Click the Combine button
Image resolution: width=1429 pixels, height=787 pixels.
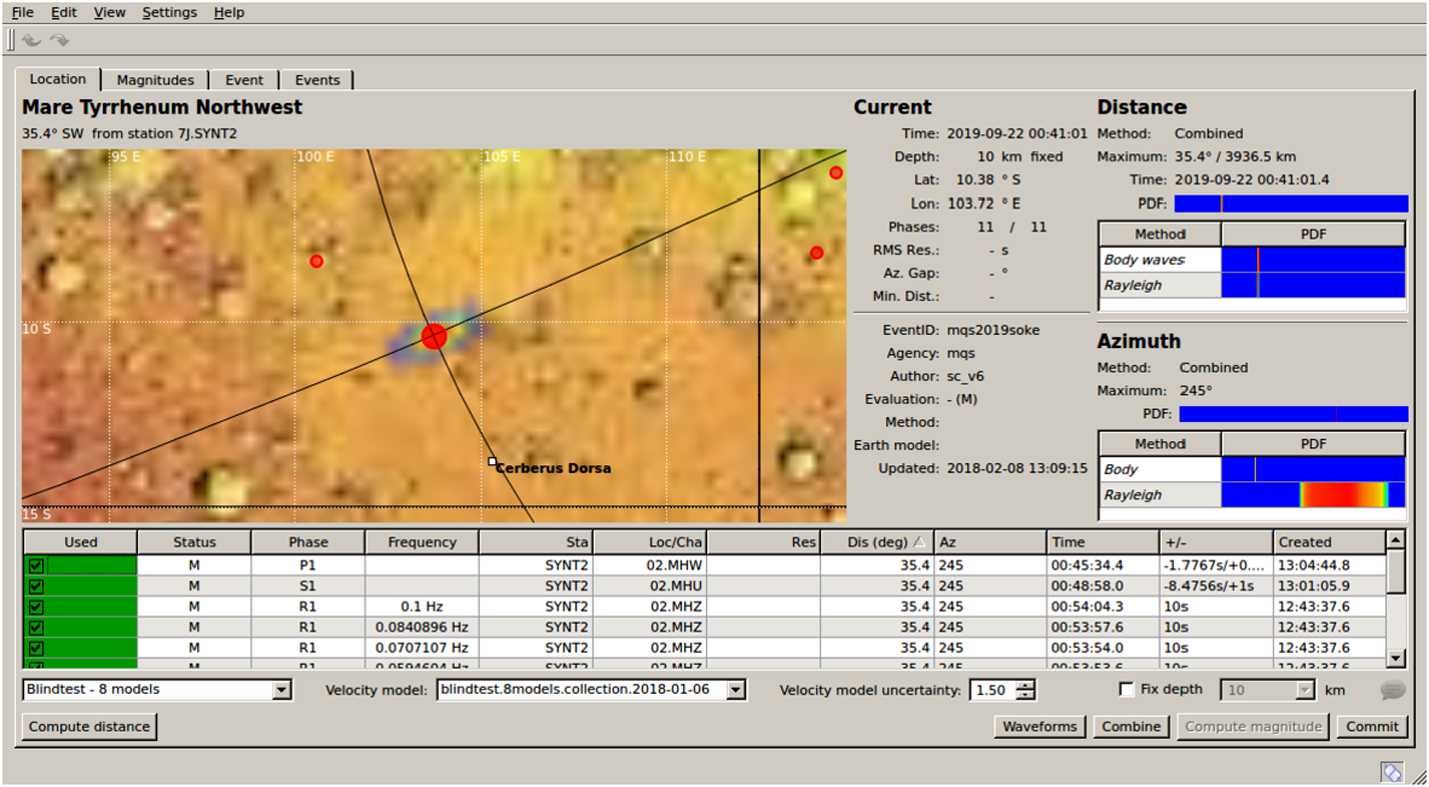pos(1131,726)
